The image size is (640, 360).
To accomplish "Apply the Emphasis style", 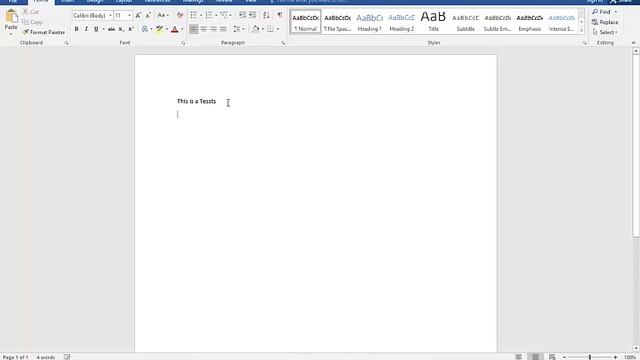I will [529, 22].
